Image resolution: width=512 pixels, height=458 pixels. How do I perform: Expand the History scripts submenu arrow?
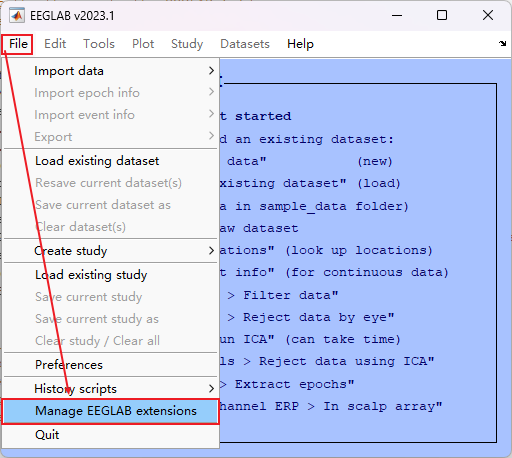click(211, 388)
